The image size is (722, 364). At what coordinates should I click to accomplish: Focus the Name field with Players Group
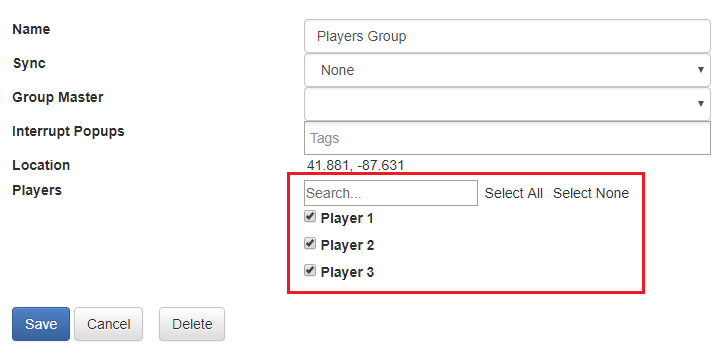pyautogui.click(x=507, y=36)
